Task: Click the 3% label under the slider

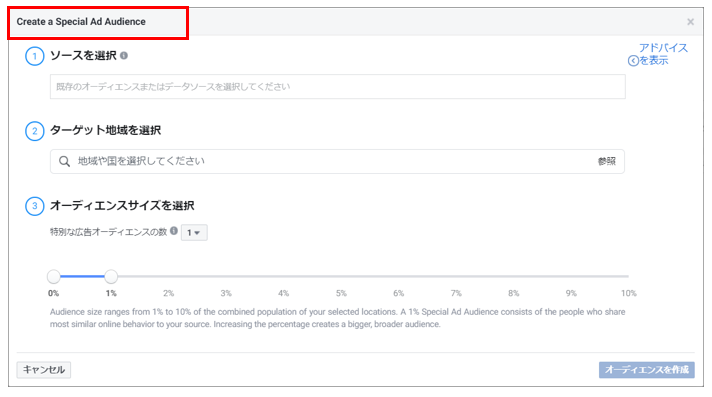Action: (226, 293)
